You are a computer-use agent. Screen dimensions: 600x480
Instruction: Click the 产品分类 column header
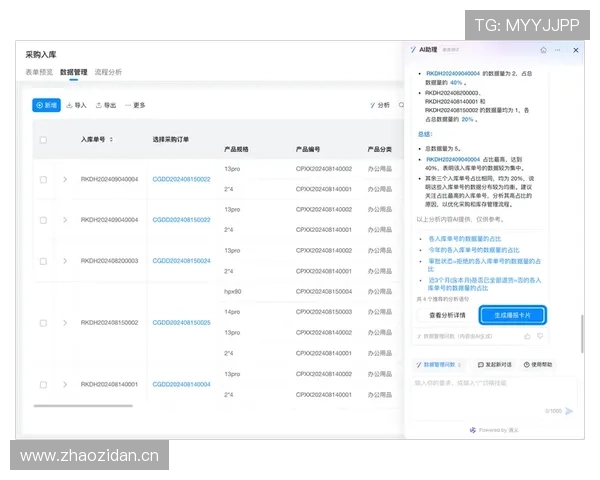(x=380, y=149)
